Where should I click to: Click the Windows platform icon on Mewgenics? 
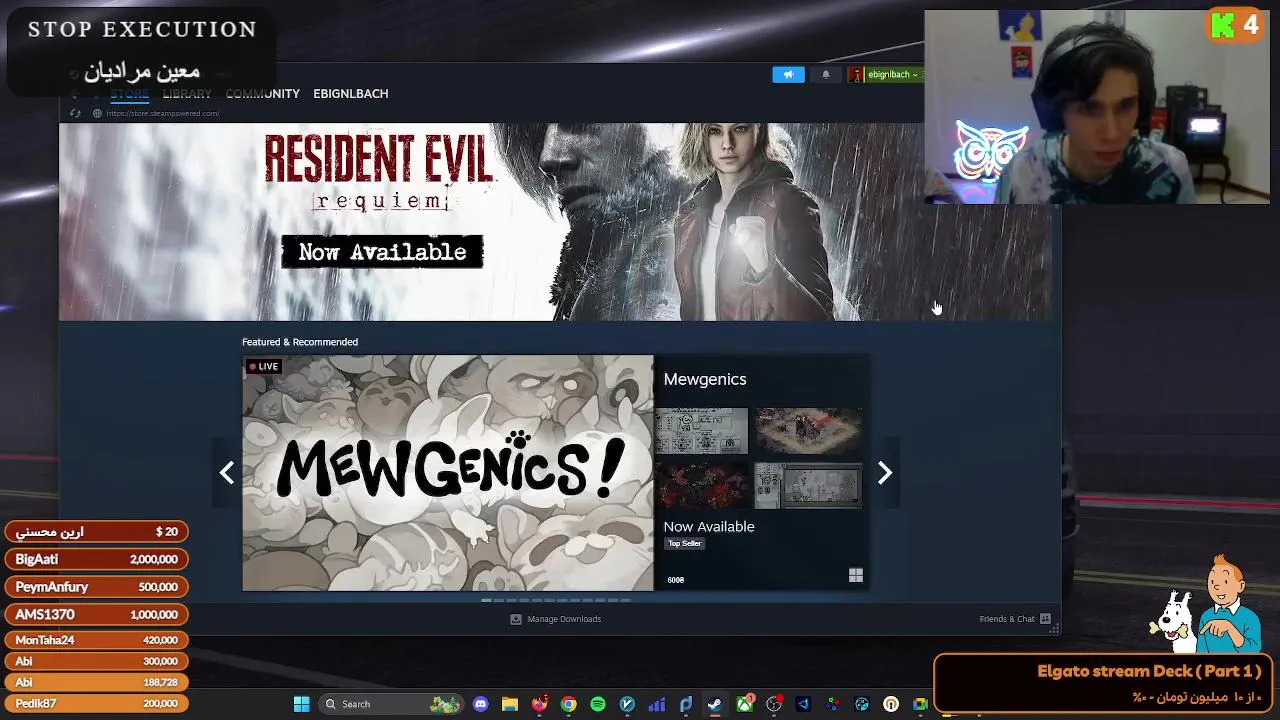point(855,575)
